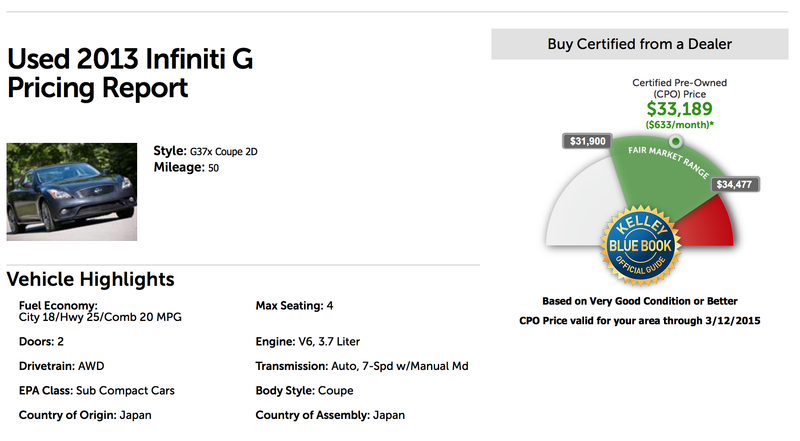This screenshot has width=800, height=441.
Task: Click the Body Style: Coupe entry
Action: pyautogui.click(x=305, y=390)
